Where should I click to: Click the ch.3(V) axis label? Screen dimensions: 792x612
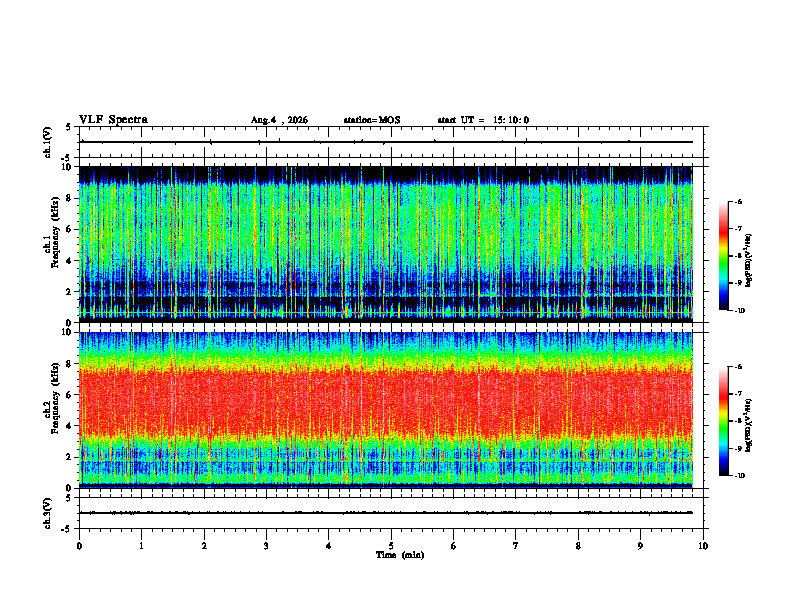(x=48, y=513)
